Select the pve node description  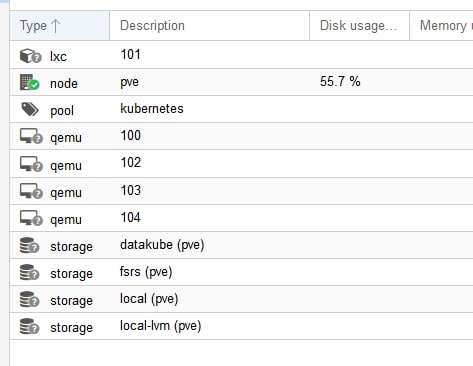[x=129, y=82]
